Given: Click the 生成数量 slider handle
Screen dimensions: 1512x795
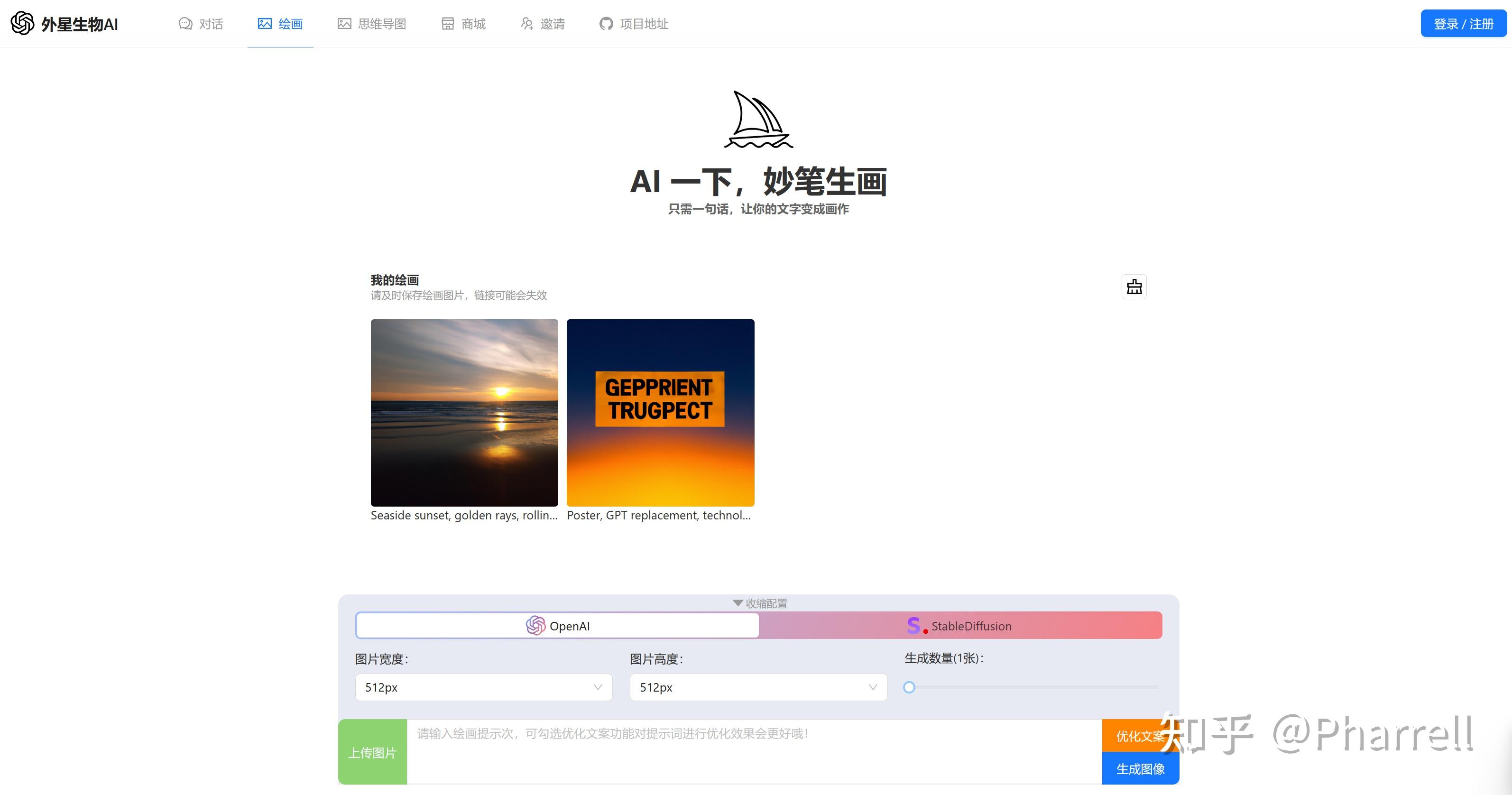Looking at the screenshot, I should [x=909, y=687].
